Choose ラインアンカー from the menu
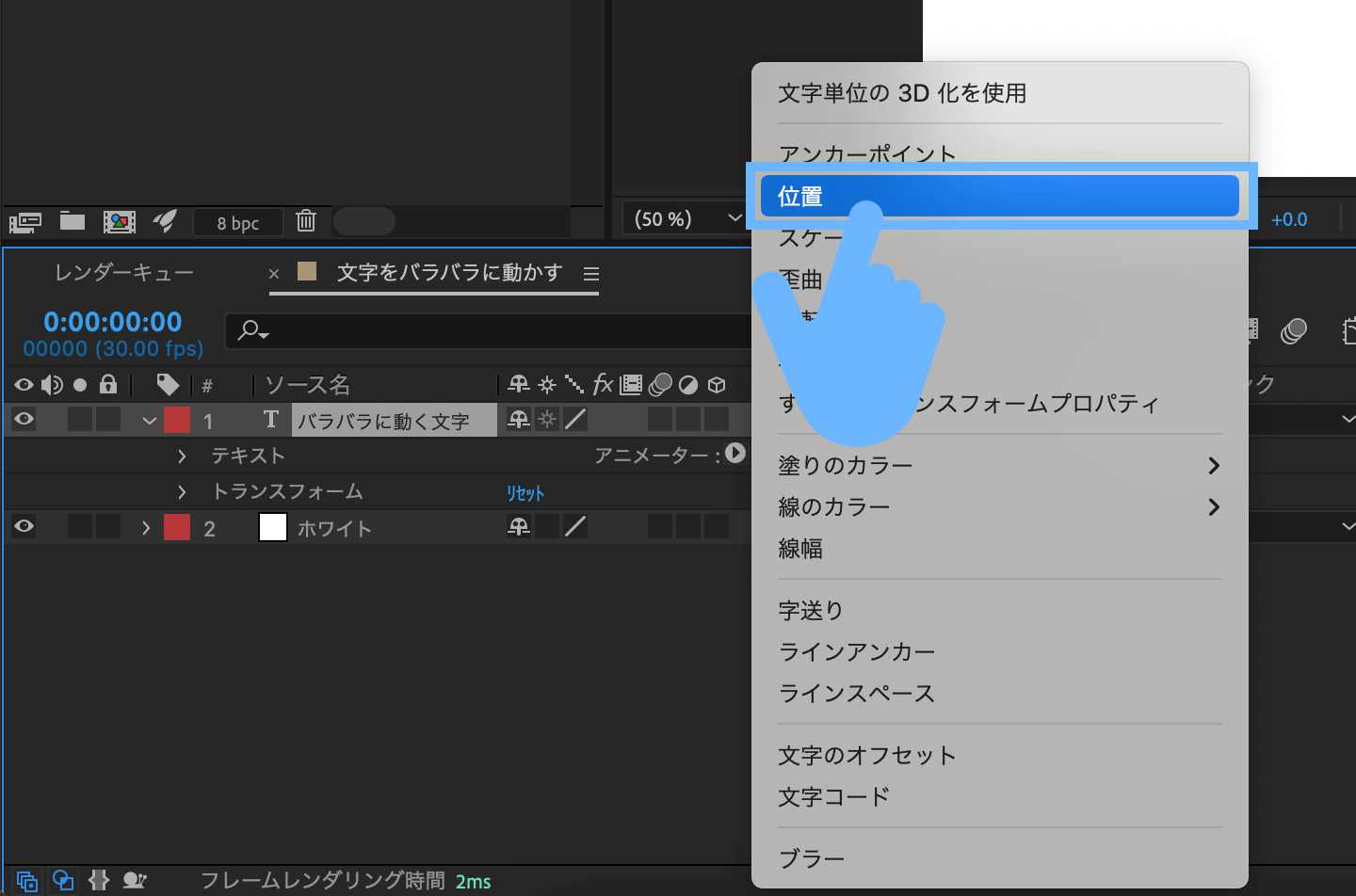Viewport: 1356px width, 896px height. tap(1000, 651)
